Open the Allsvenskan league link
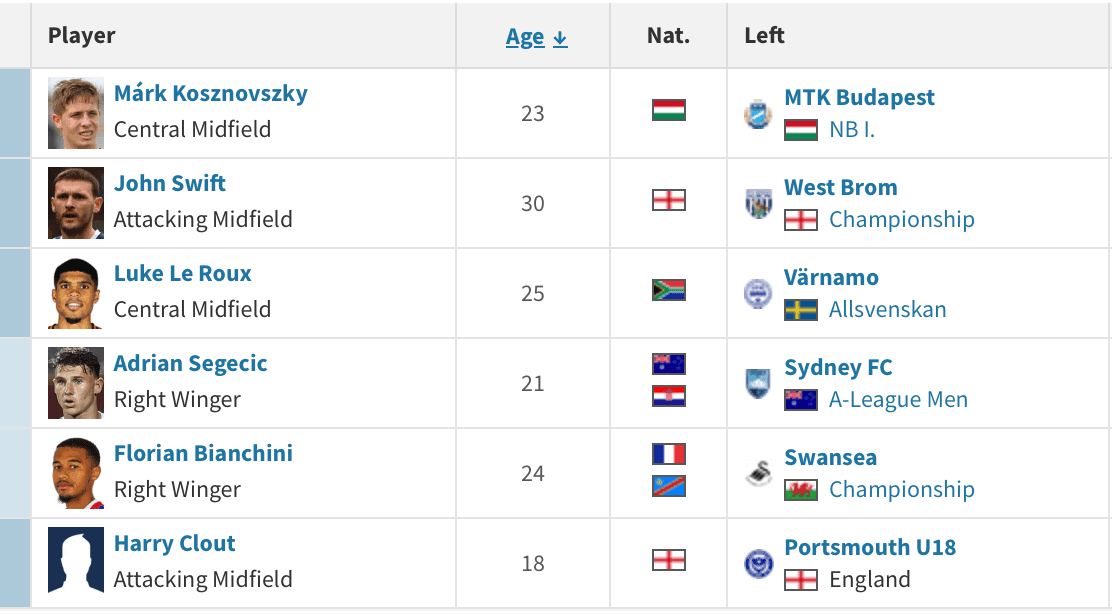The width and height of the screenshot is (1112, 614). [x=887, y=310]
